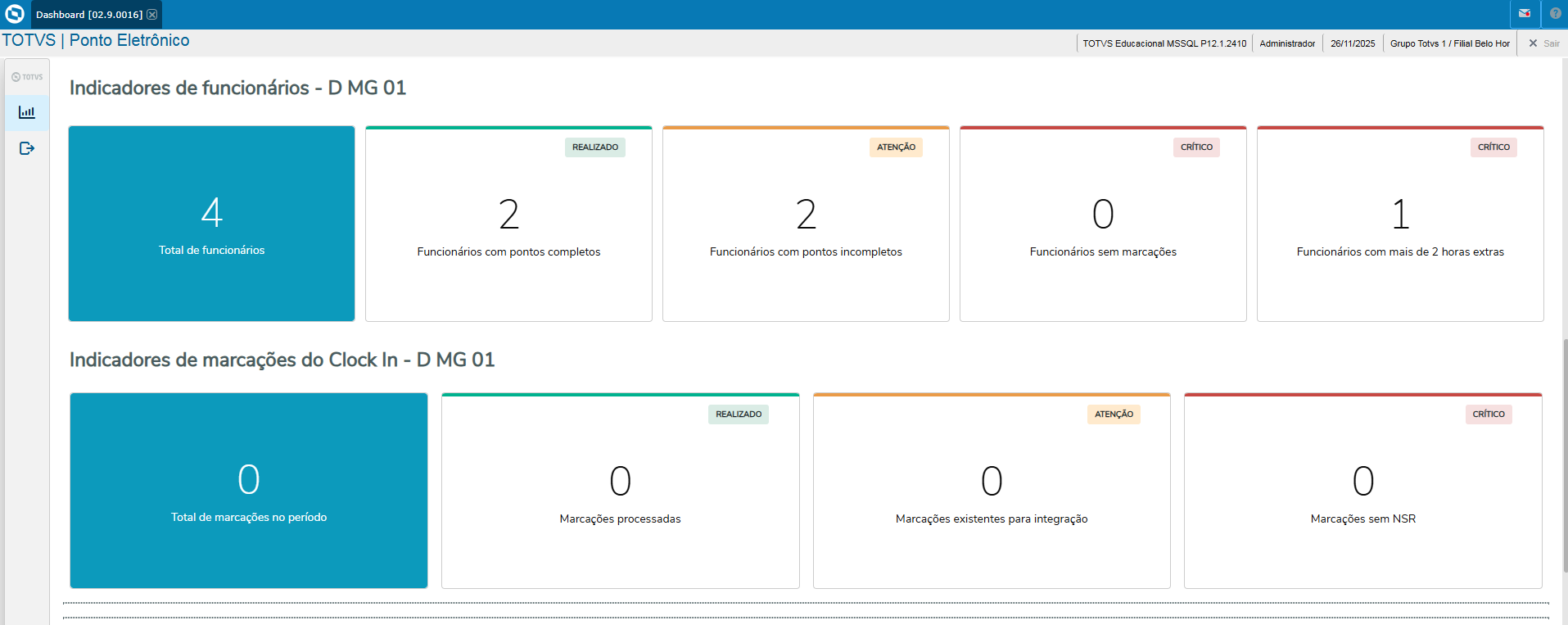Click the Administrador user label
This screenshot has width=1568, height=625.
[x=1287, y=43]
